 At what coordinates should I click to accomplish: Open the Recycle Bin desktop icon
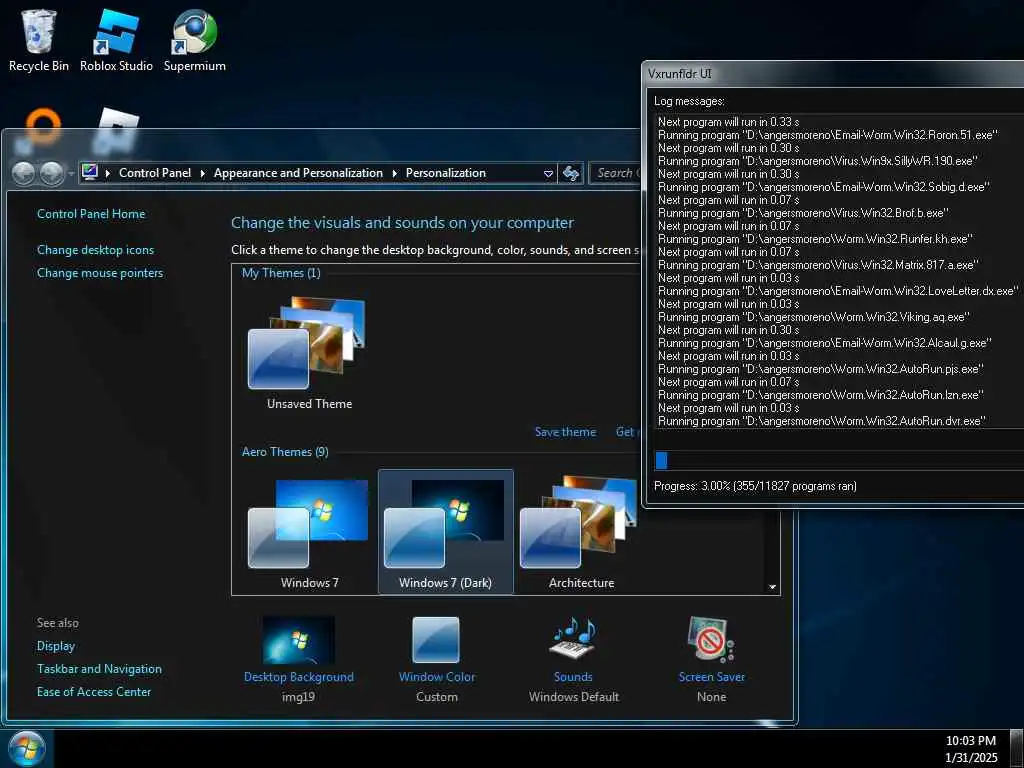pos(39,40)
